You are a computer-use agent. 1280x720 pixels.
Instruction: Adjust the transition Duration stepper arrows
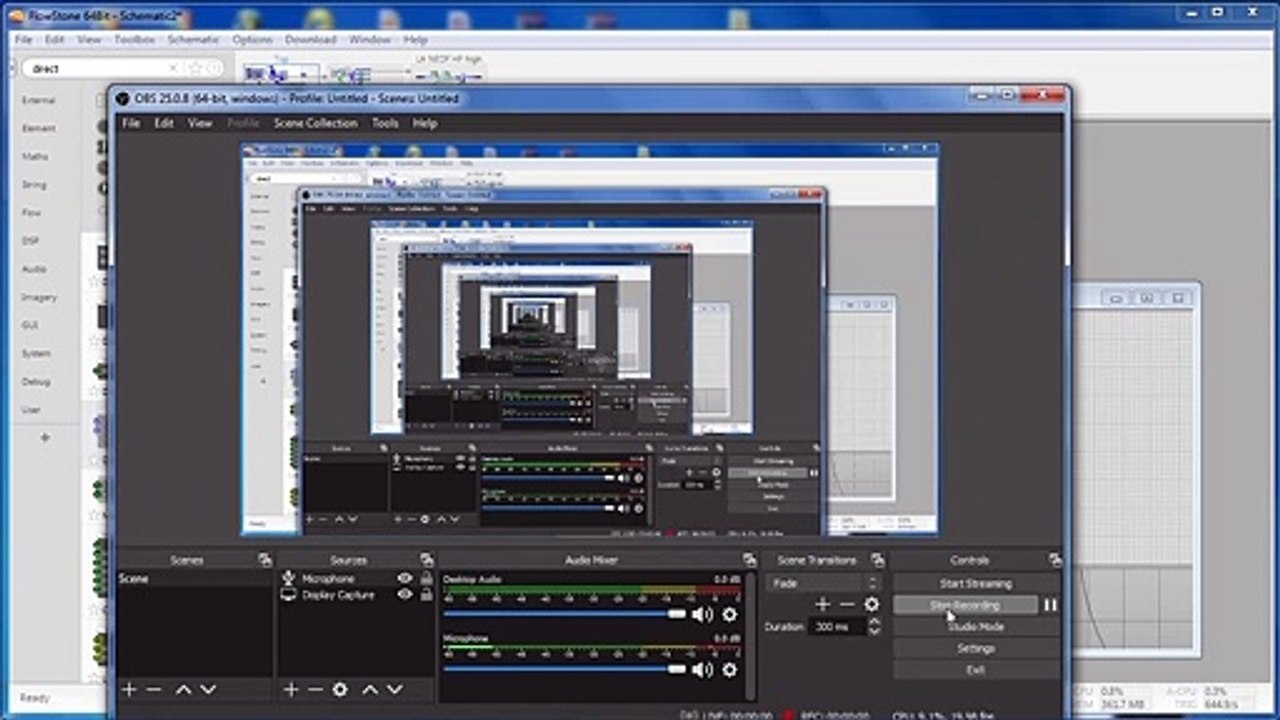click(x=875, y=626)
